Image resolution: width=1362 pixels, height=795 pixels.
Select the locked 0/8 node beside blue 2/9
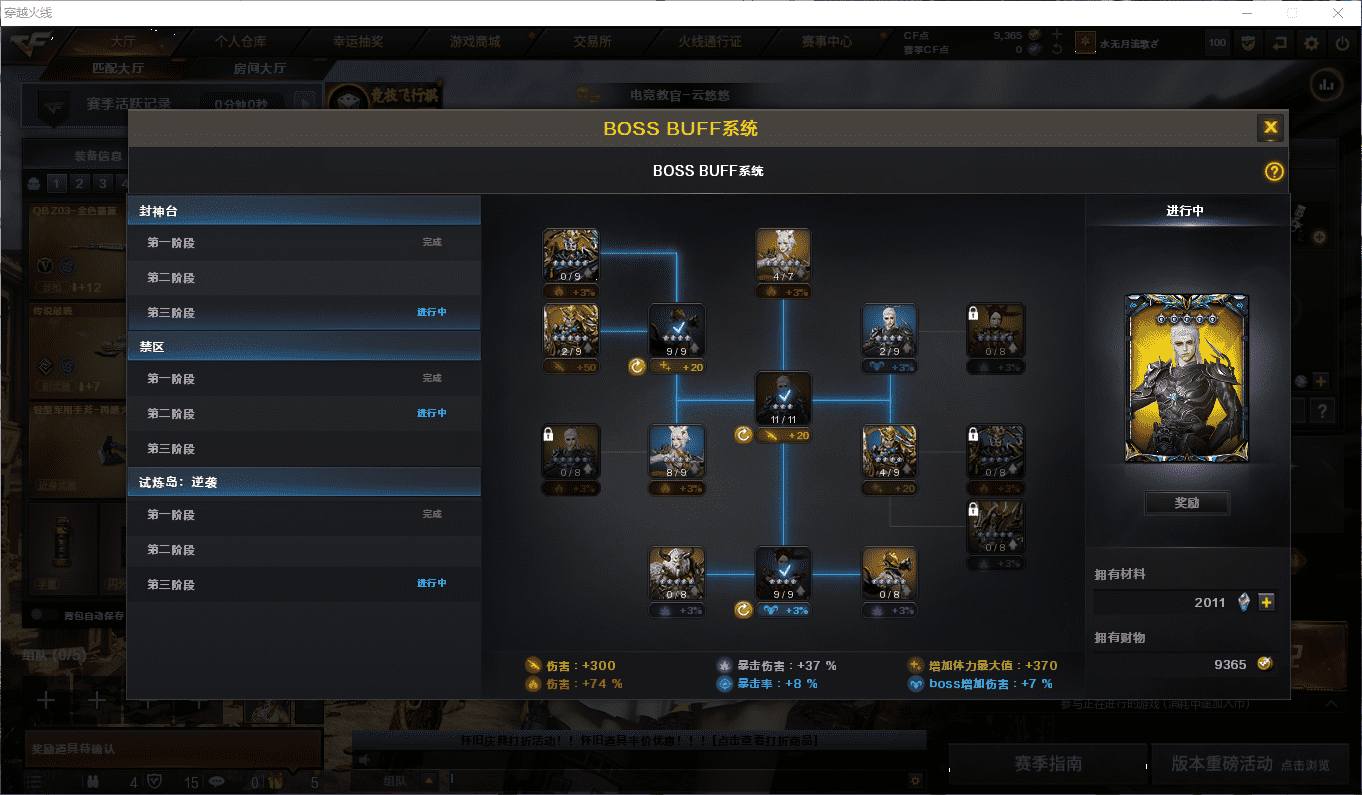click(996, 332)
